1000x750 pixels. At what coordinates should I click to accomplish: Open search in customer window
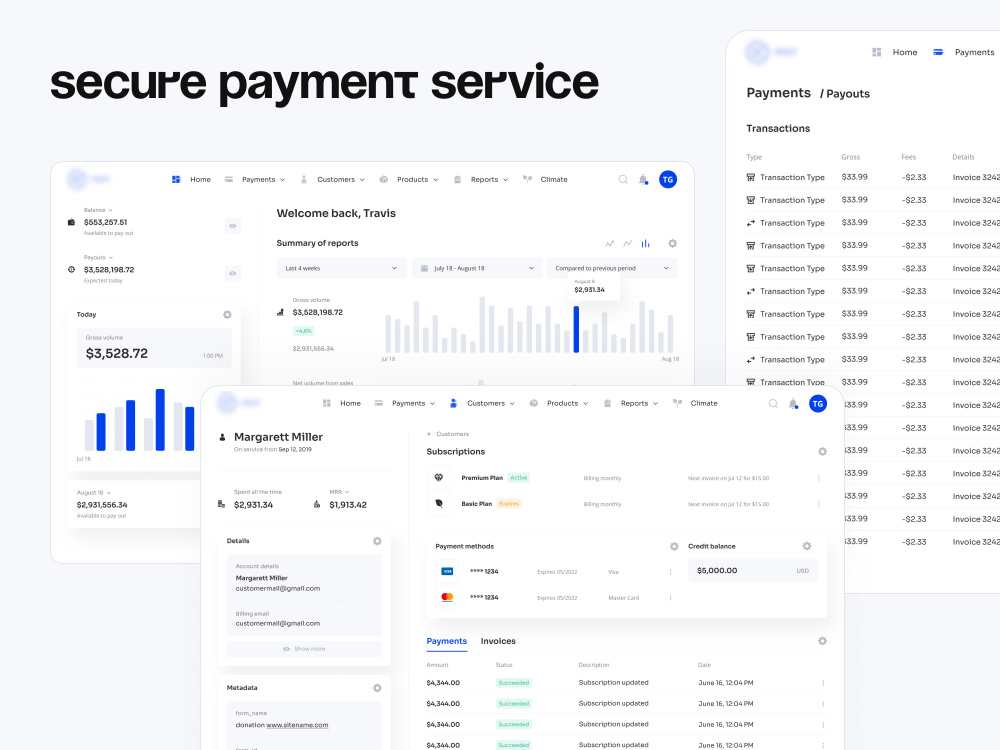tap(773, 404)
